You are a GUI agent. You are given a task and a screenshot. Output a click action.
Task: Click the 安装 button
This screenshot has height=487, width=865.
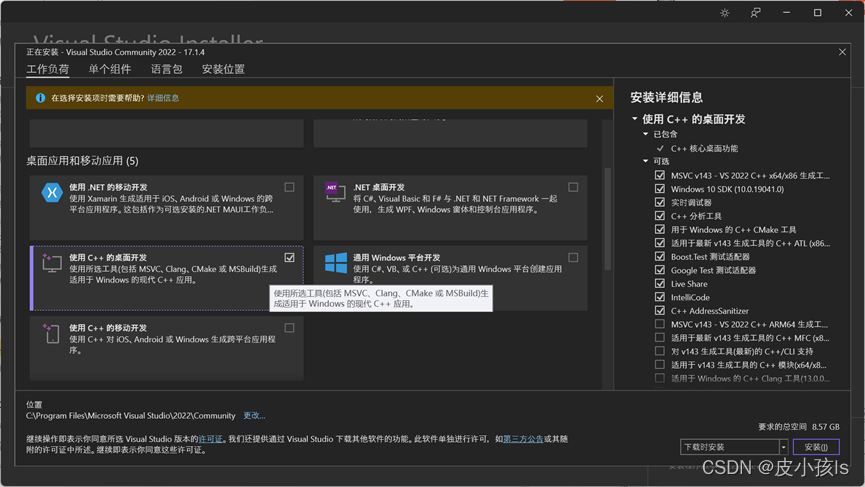[x=816, y=447]
